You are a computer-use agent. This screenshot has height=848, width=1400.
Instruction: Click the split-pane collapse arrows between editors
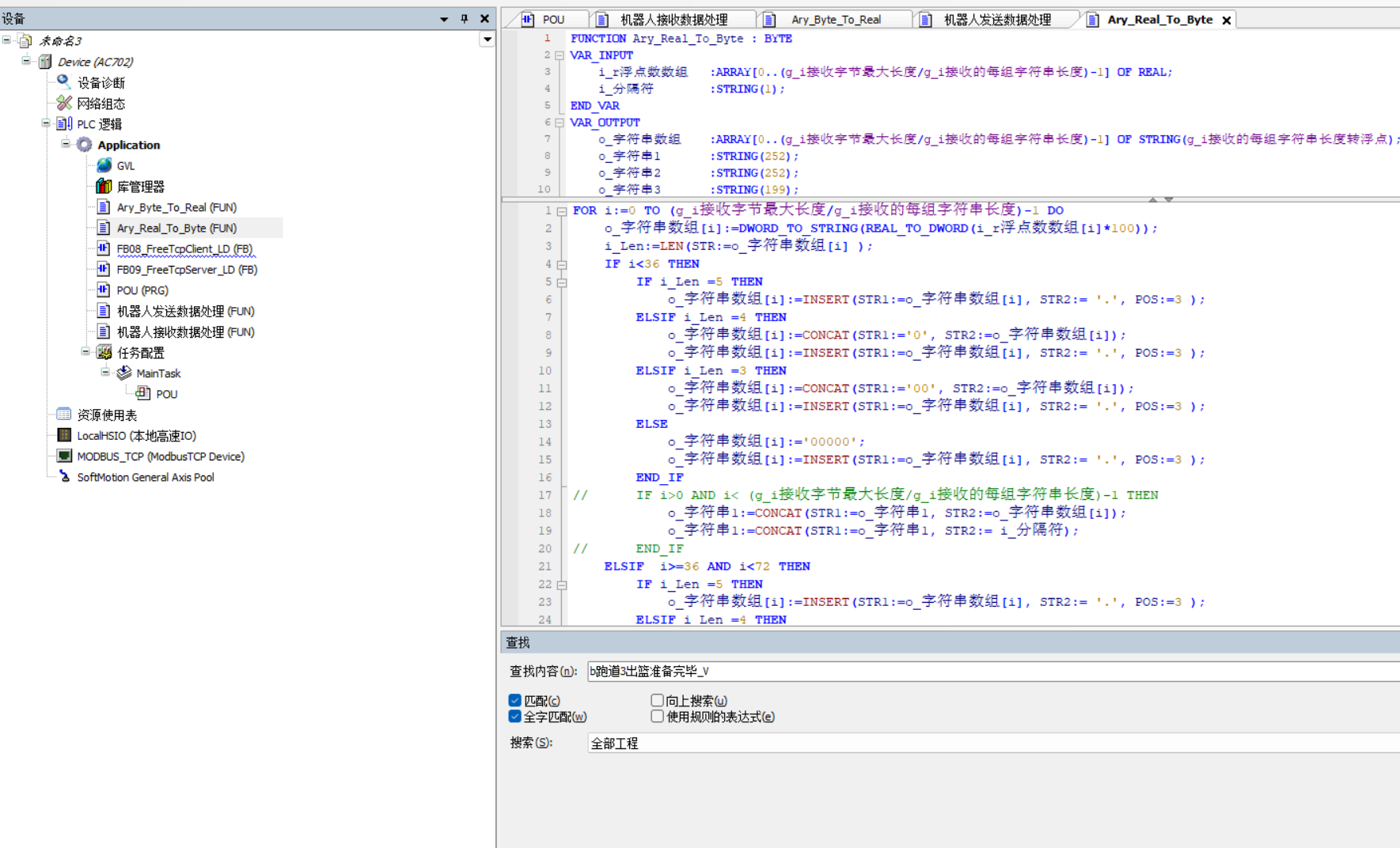(x=1160, y=199)
